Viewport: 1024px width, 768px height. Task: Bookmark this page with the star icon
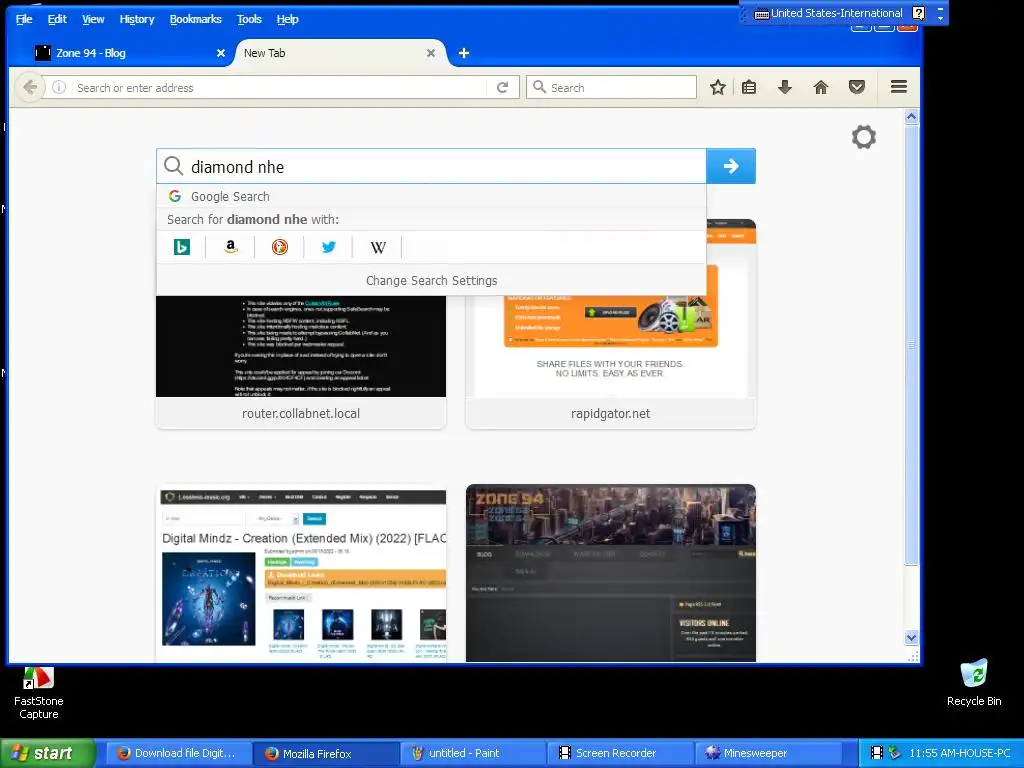click(718, 87)
